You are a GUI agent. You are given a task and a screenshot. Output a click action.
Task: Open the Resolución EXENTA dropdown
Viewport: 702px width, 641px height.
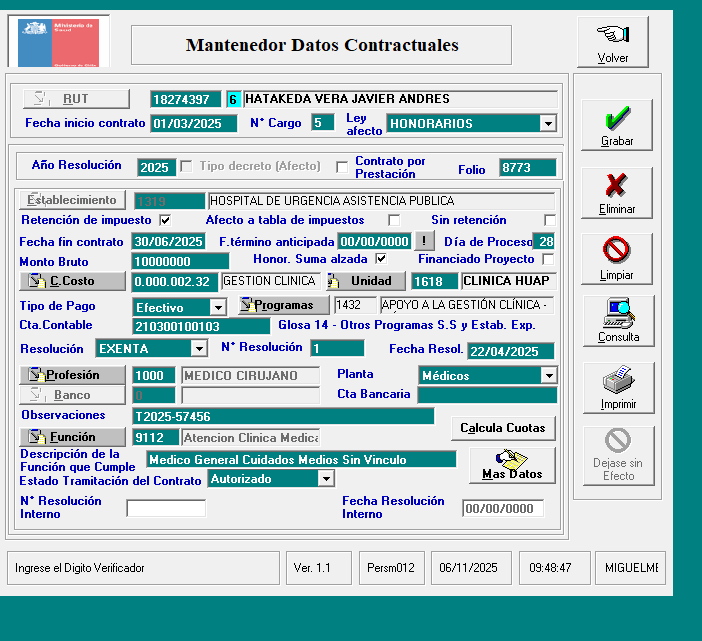tap(198, 349)
